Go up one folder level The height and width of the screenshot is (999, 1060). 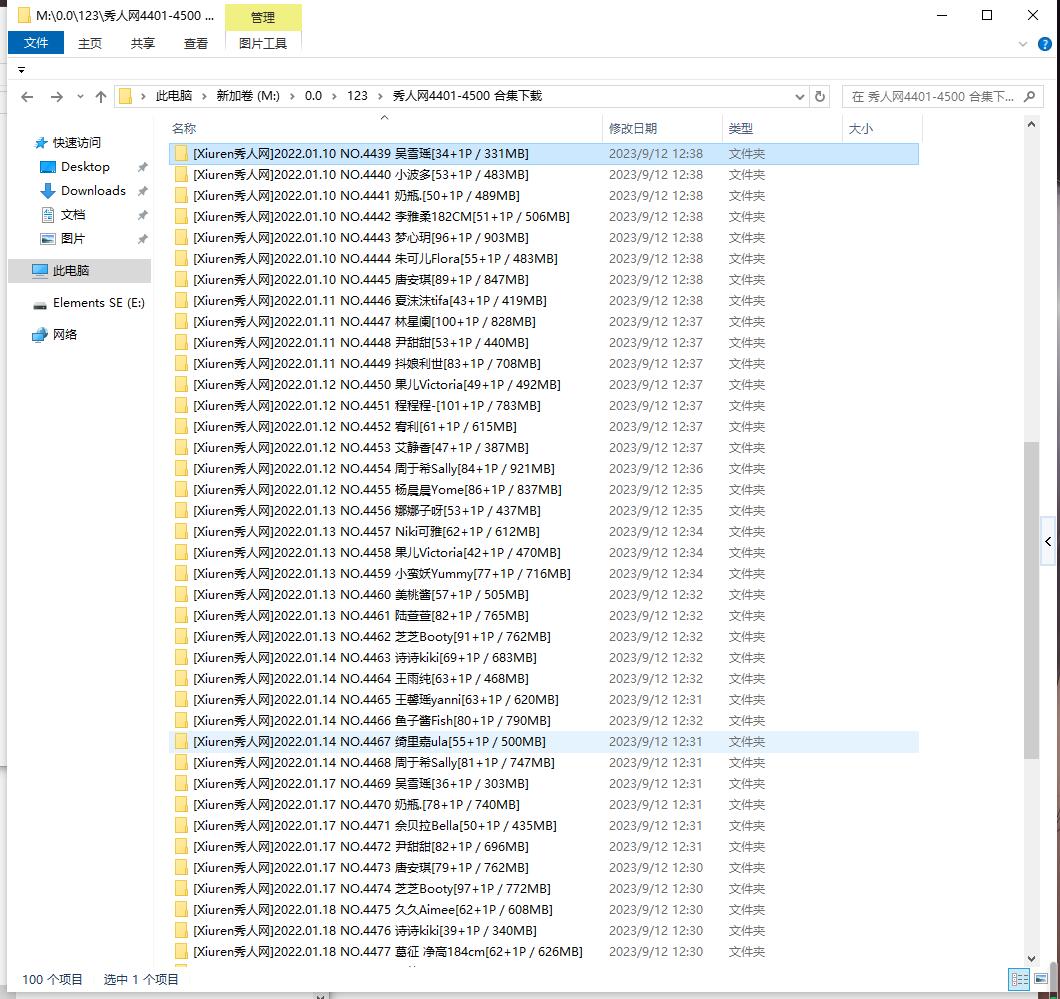[101, 97]
